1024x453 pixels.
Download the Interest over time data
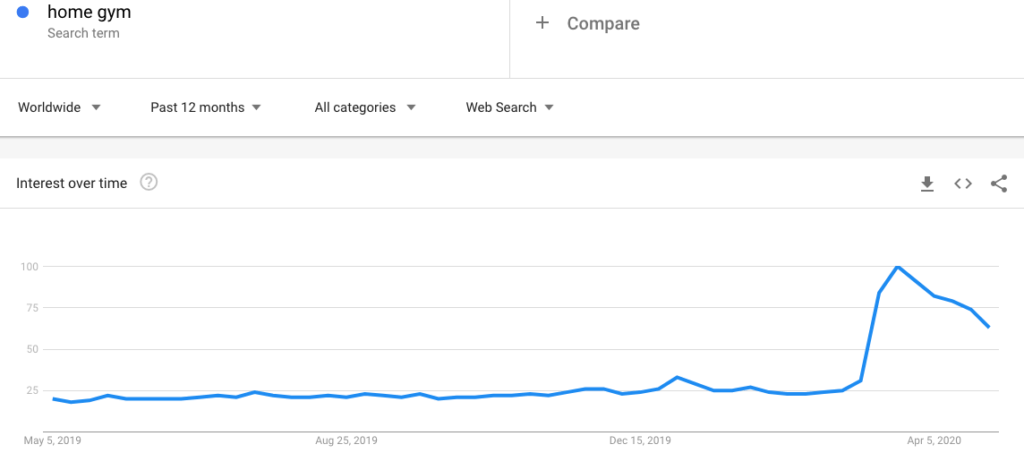[927, 183]
